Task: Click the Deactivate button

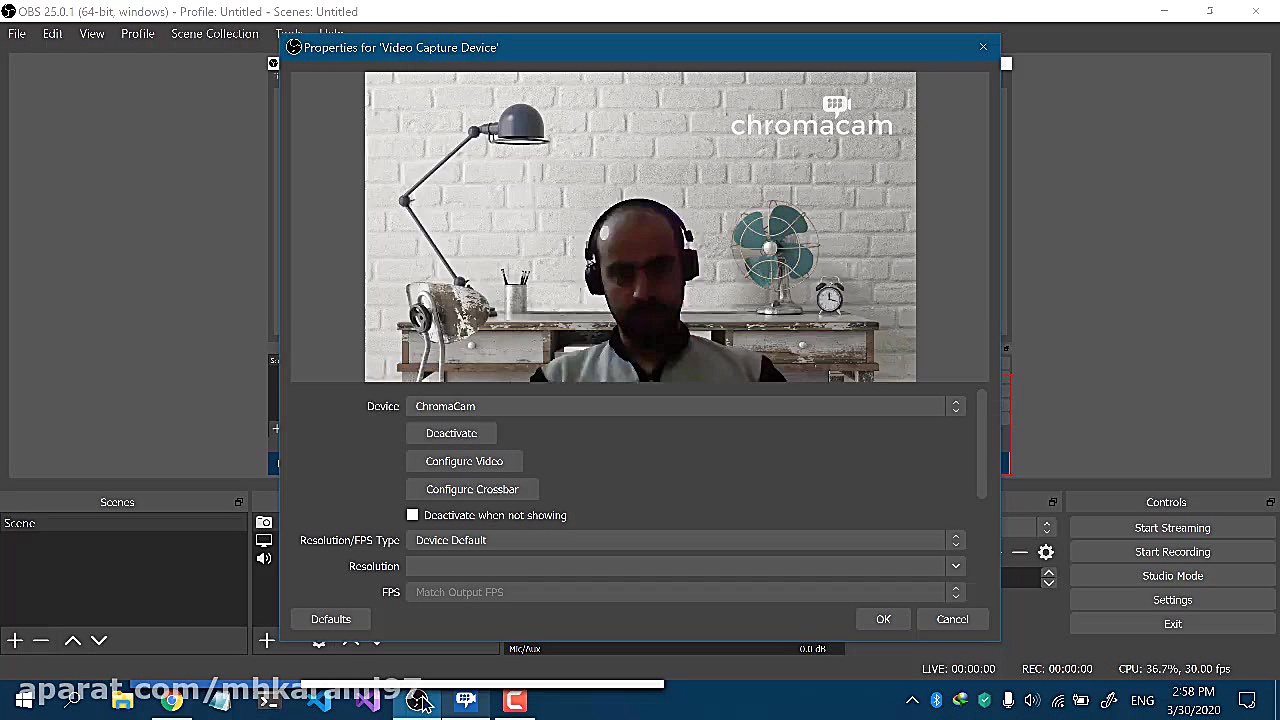Action: click(451, 433)
